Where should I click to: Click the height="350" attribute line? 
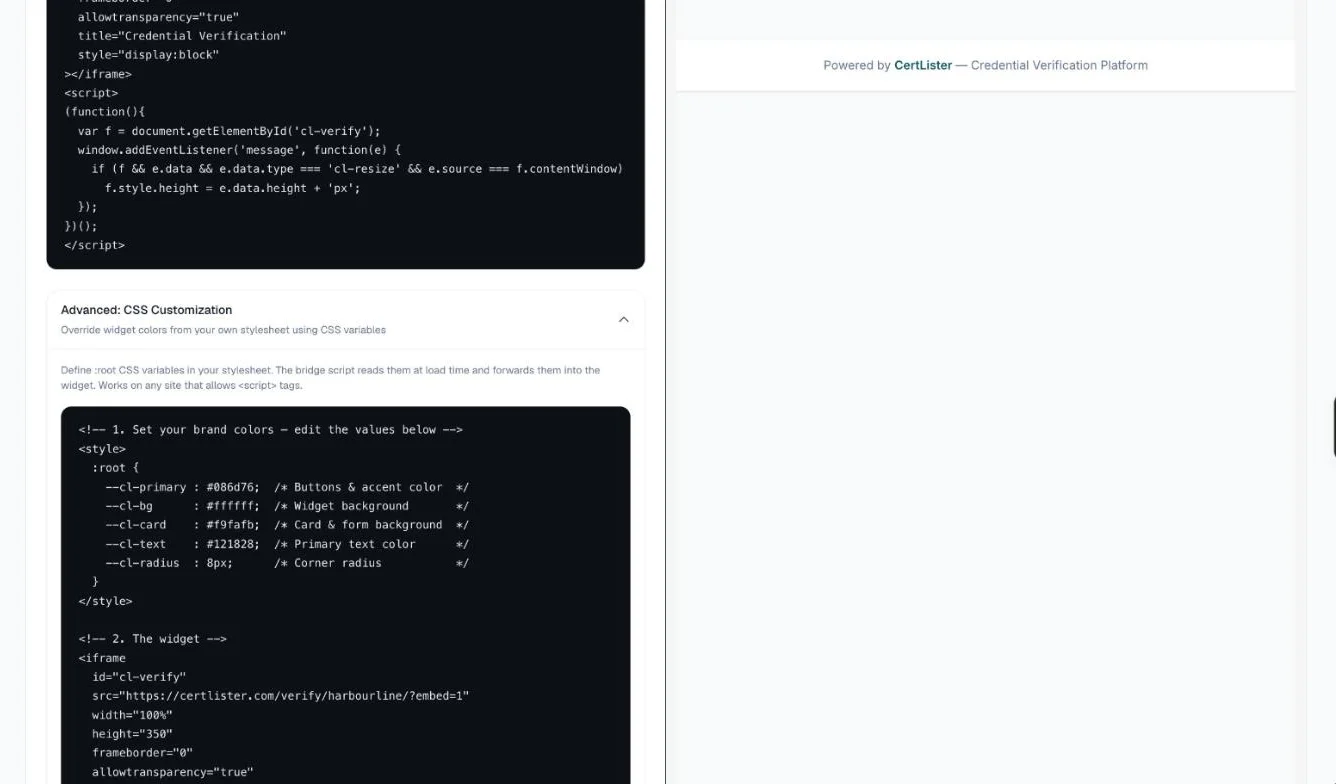132,734
